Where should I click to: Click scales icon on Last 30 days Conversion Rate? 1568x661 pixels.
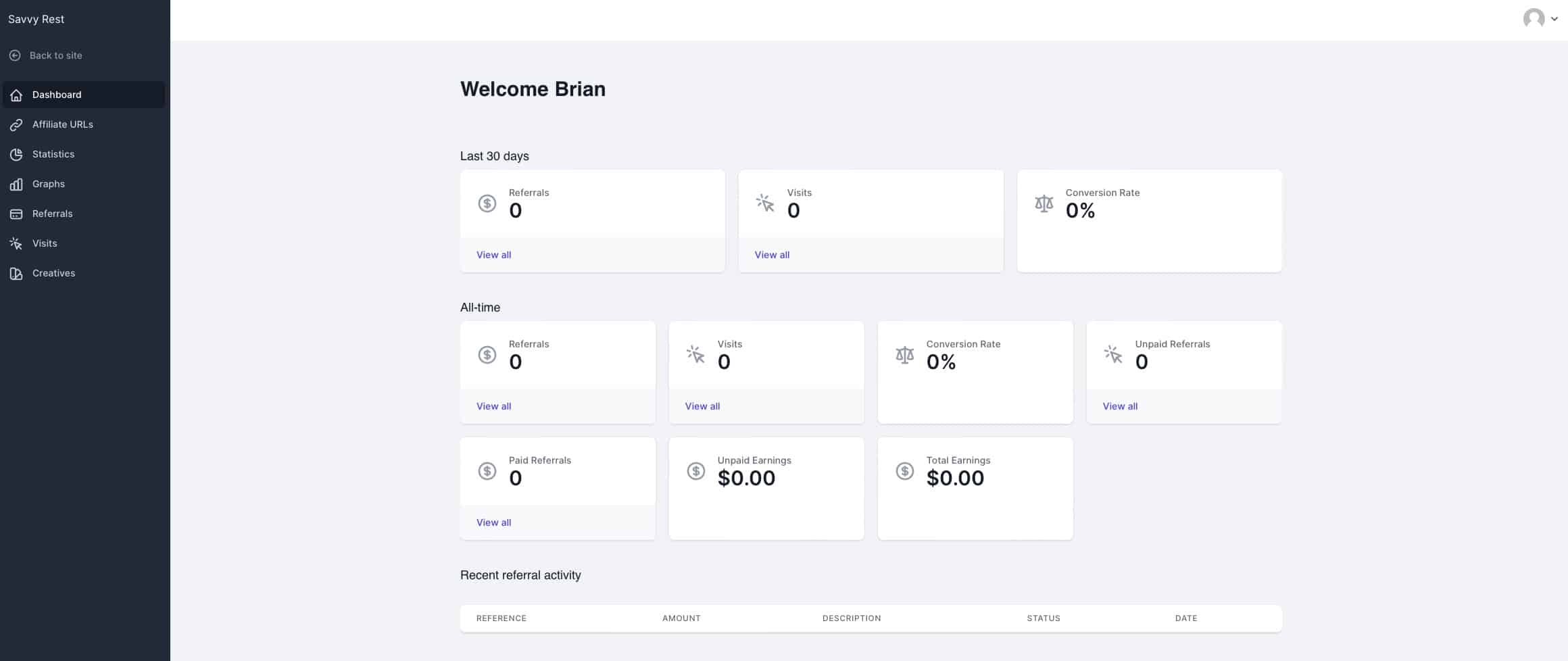(x=1044, y=203)
